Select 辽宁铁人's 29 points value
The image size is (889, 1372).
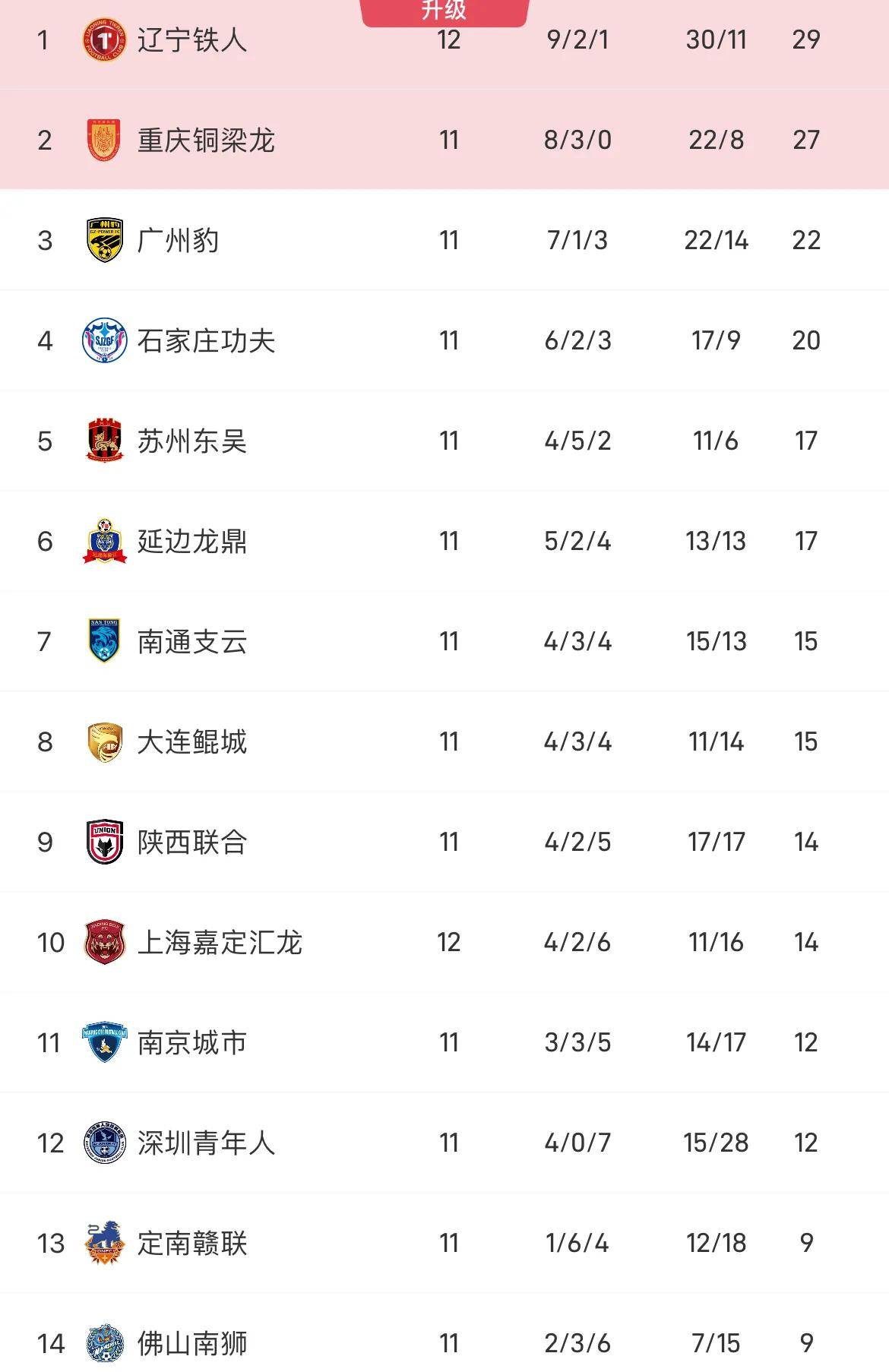(x=806, y=40)
